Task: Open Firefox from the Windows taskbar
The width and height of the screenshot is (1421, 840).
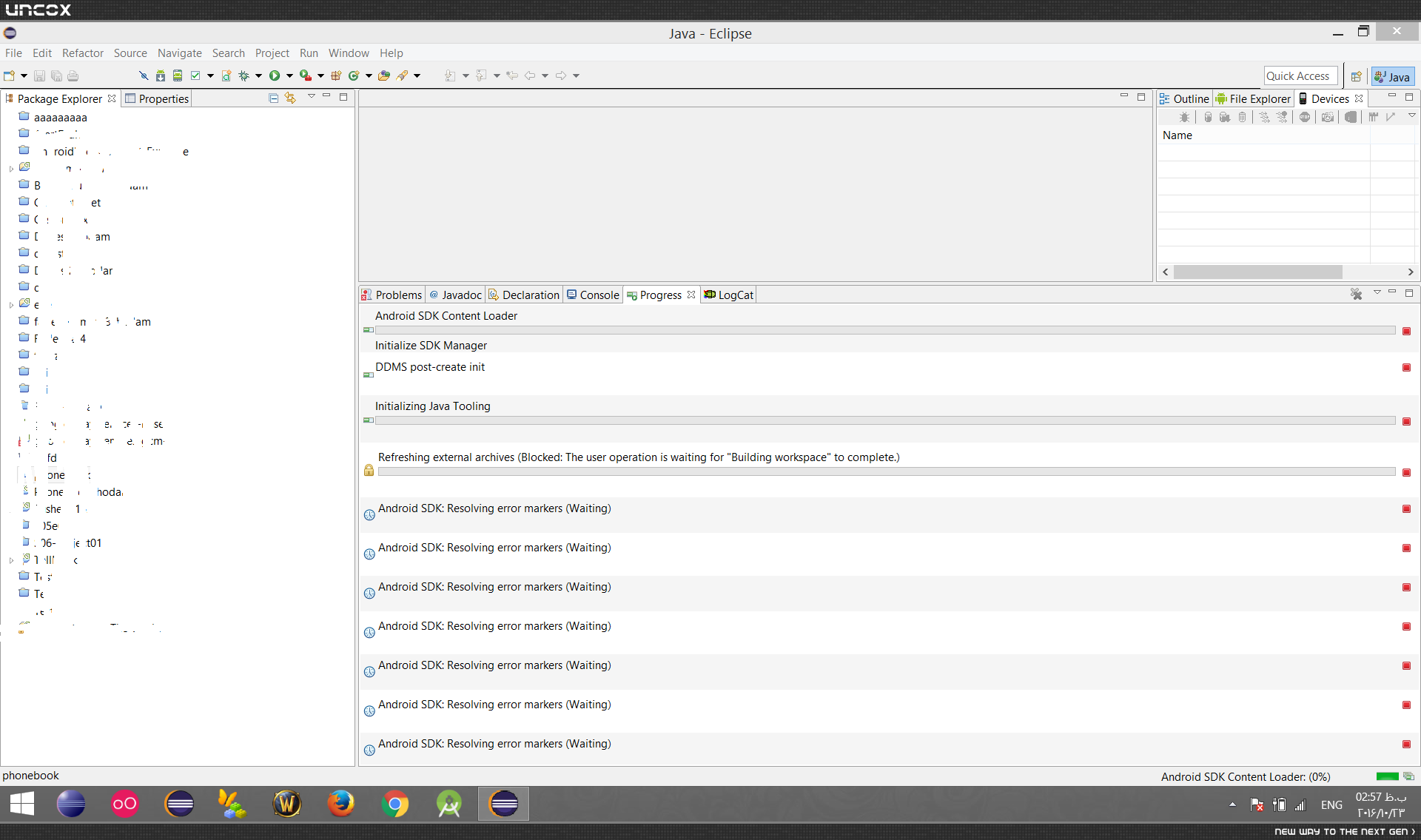Action: (x=341, y=804)
